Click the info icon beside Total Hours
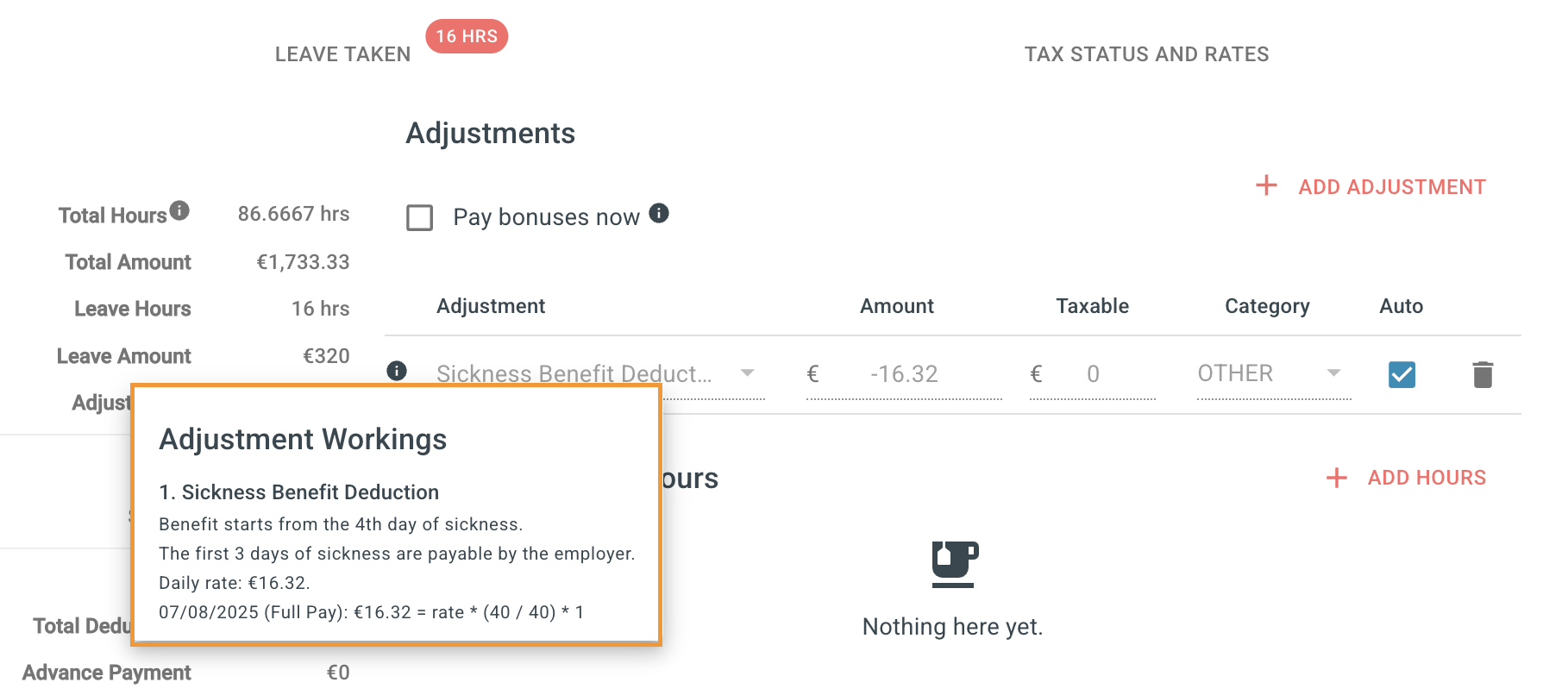 tap(179, 210)
